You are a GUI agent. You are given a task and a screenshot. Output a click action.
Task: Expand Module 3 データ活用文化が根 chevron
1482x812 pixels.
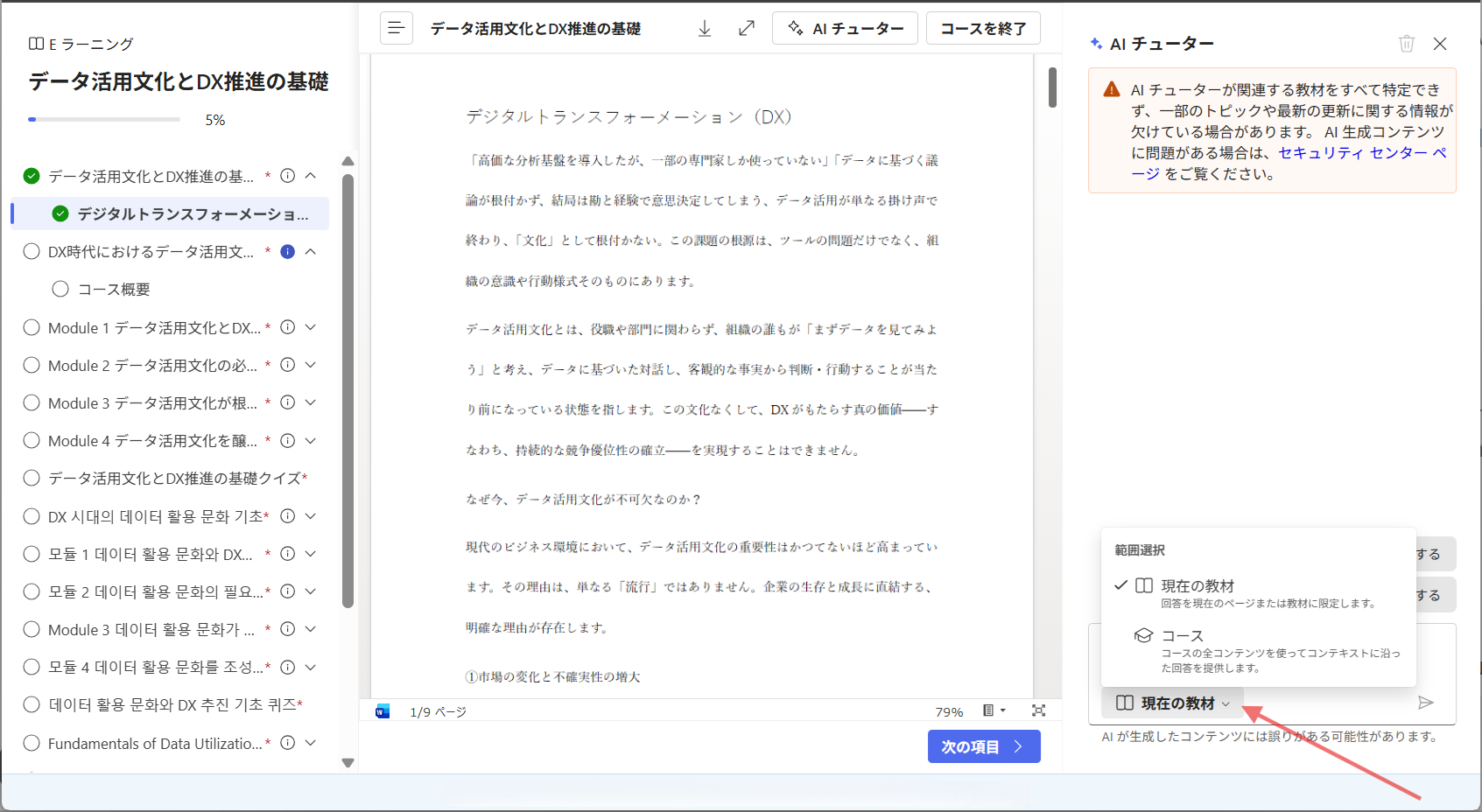point(311,402)
